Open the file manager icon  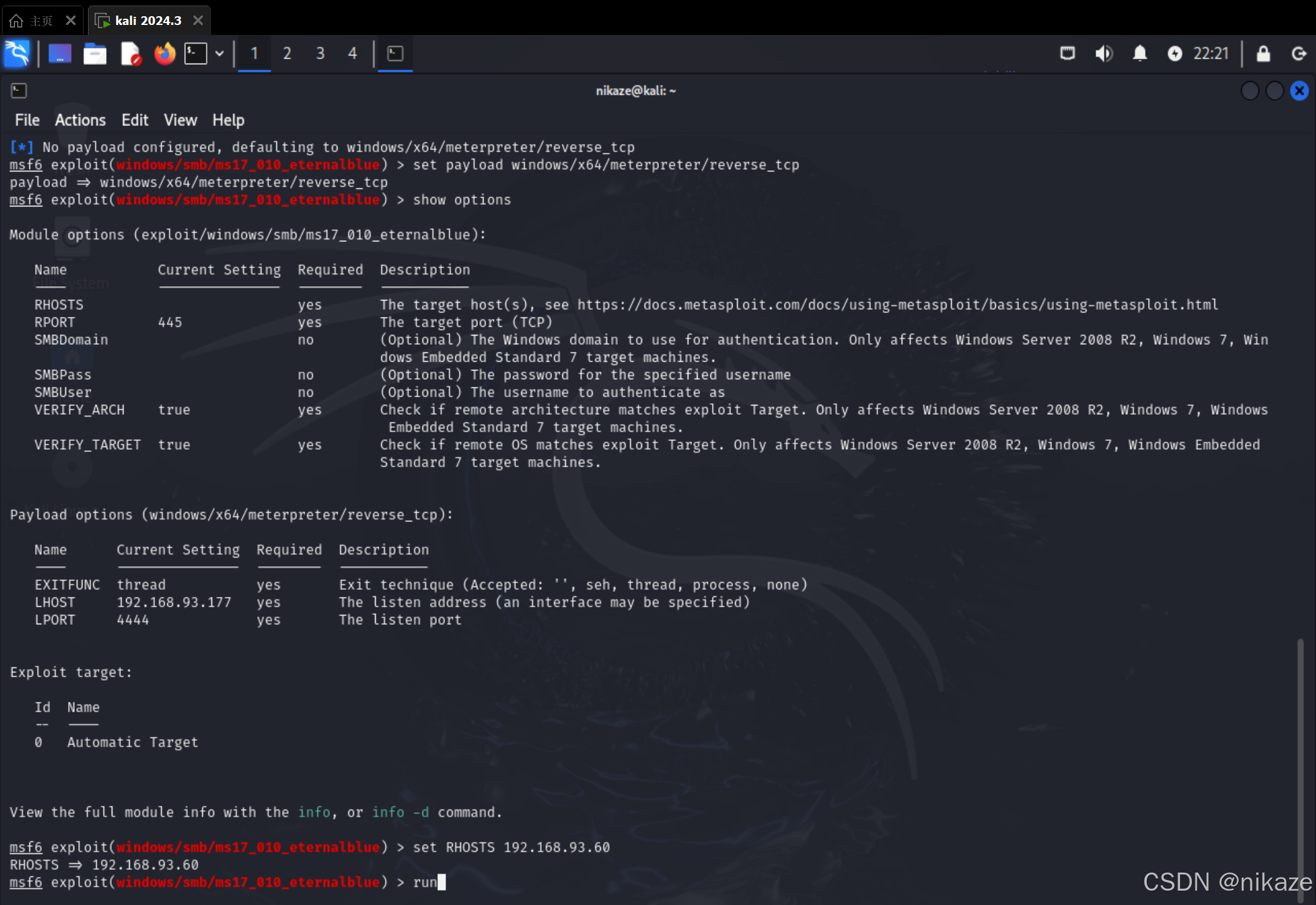(x=95, y=54)
